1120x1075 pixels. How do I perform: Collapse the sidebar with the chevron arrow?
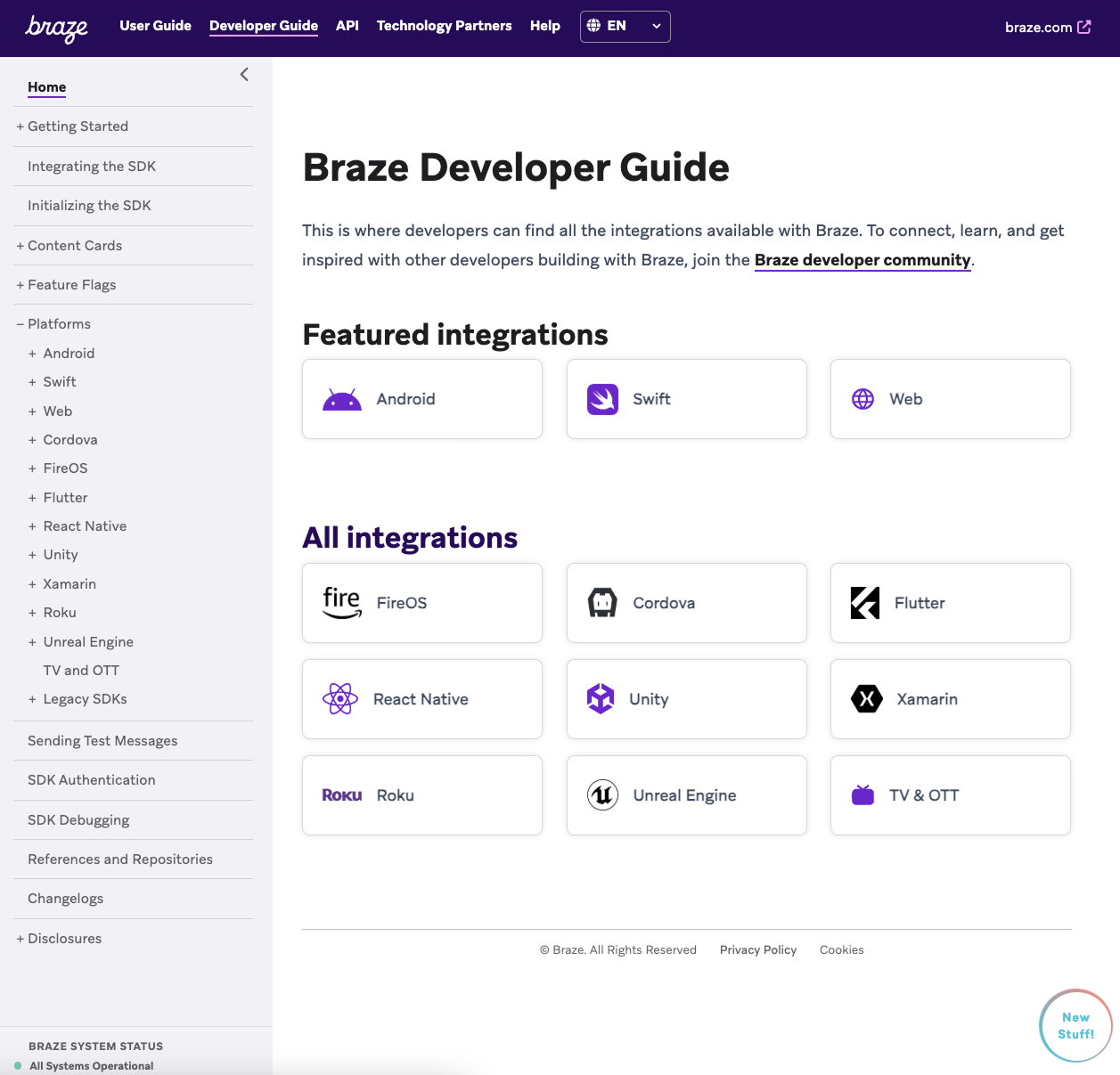click(x=244, y=75)
